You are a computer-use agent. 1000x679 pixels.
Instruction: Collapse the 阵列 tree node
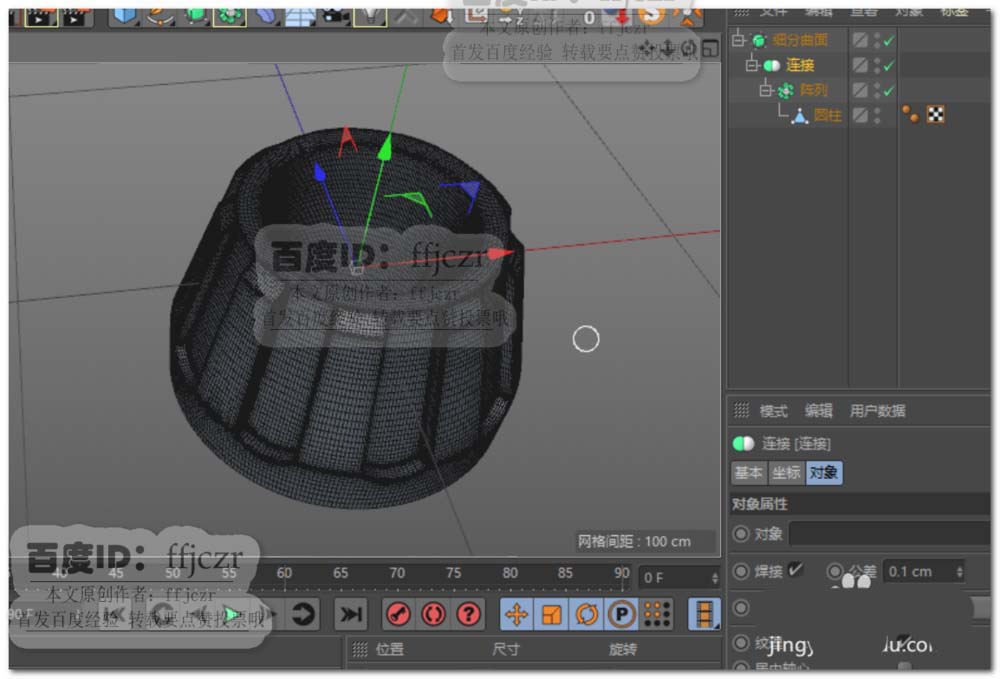(x=766, y=90)
